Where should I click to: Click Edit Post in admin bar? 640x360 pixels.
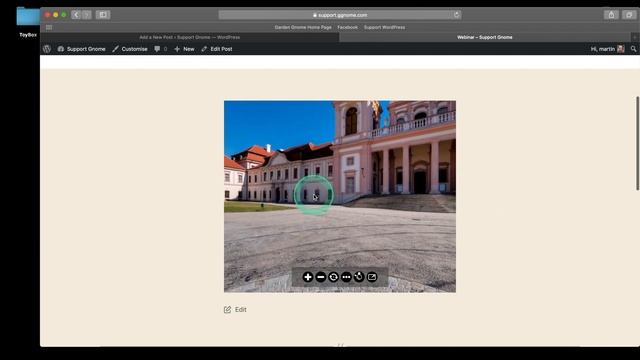pyautogui.click(x=217, y=49)
